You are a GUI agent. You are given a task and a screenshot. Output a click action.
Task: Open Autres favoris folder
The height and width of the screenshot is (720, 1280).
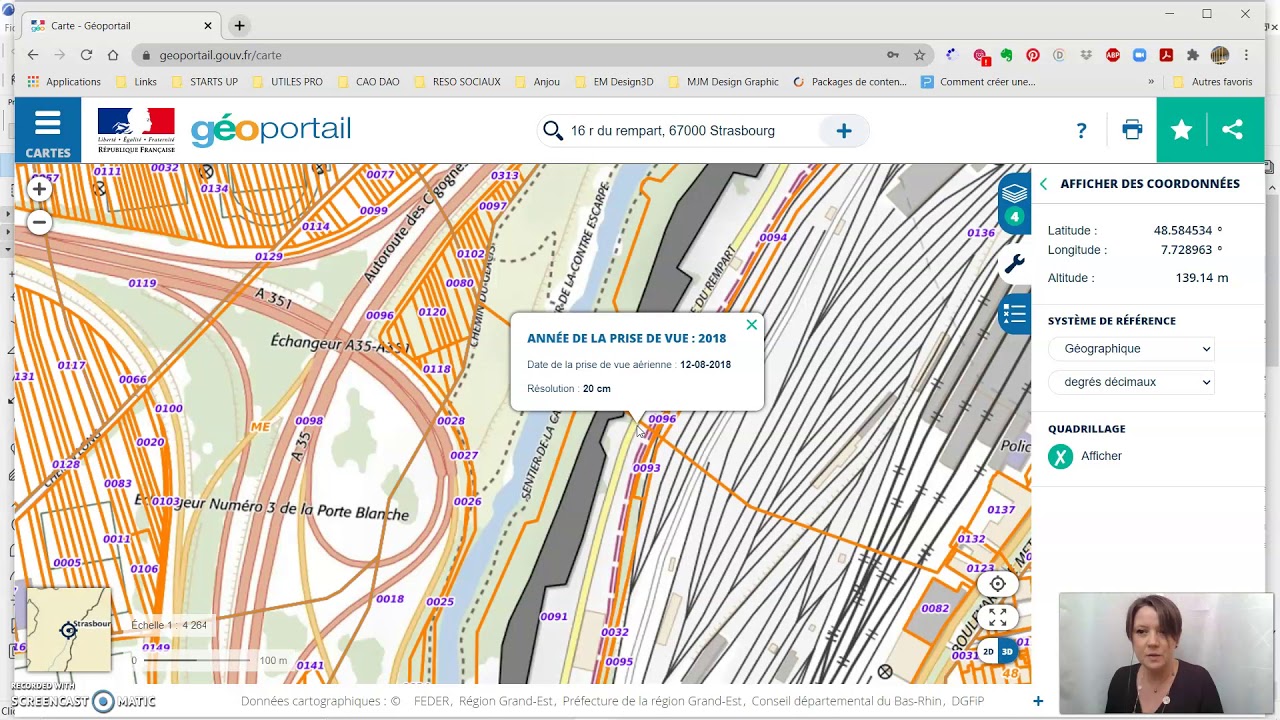tap(1212, 82)
